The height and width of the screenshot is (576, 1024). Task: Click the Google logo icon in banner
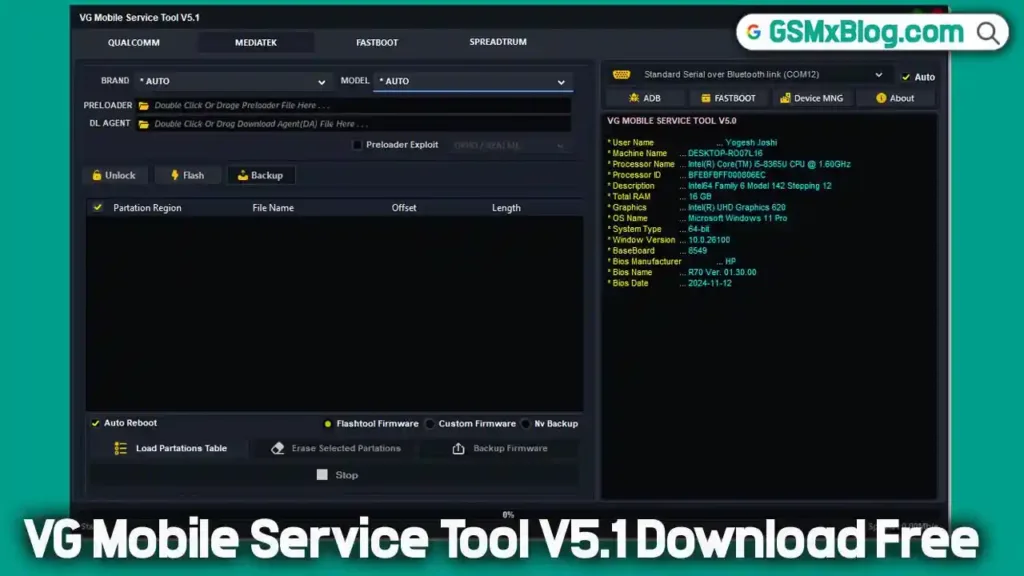pyautogui.click(x=754, y=32)
